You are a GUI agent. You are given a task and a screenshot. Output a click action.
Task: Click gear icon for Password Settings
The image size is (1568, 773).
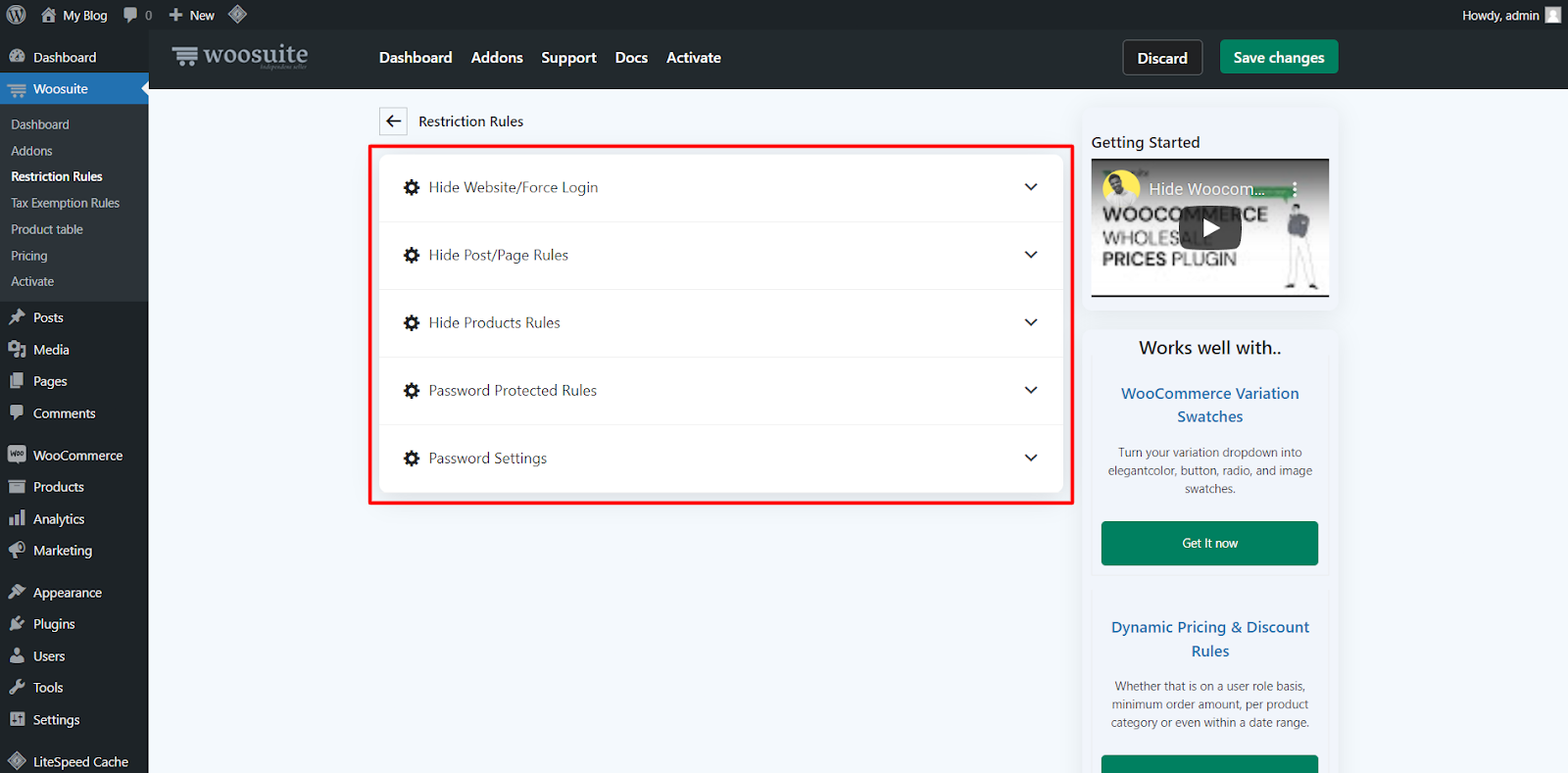coord(412,458)
